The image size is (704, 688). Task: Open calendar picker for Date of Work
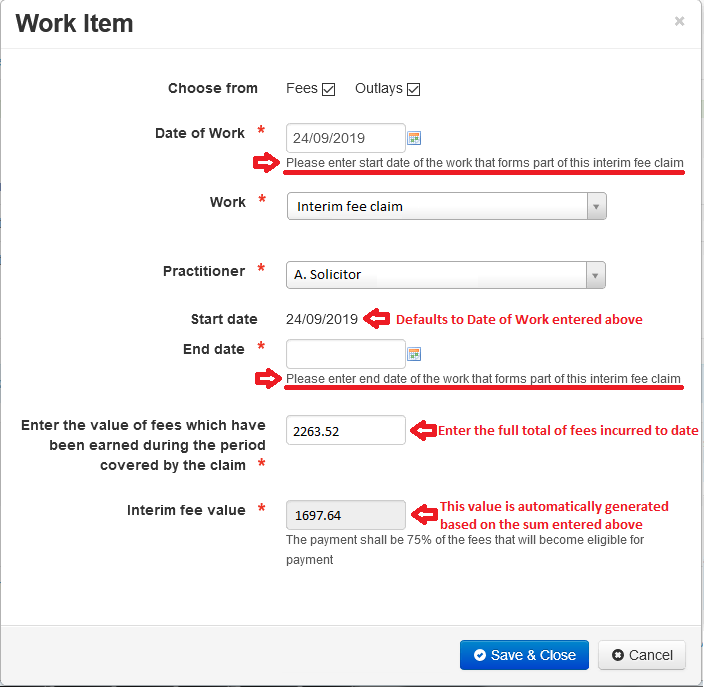click(414, 138)
